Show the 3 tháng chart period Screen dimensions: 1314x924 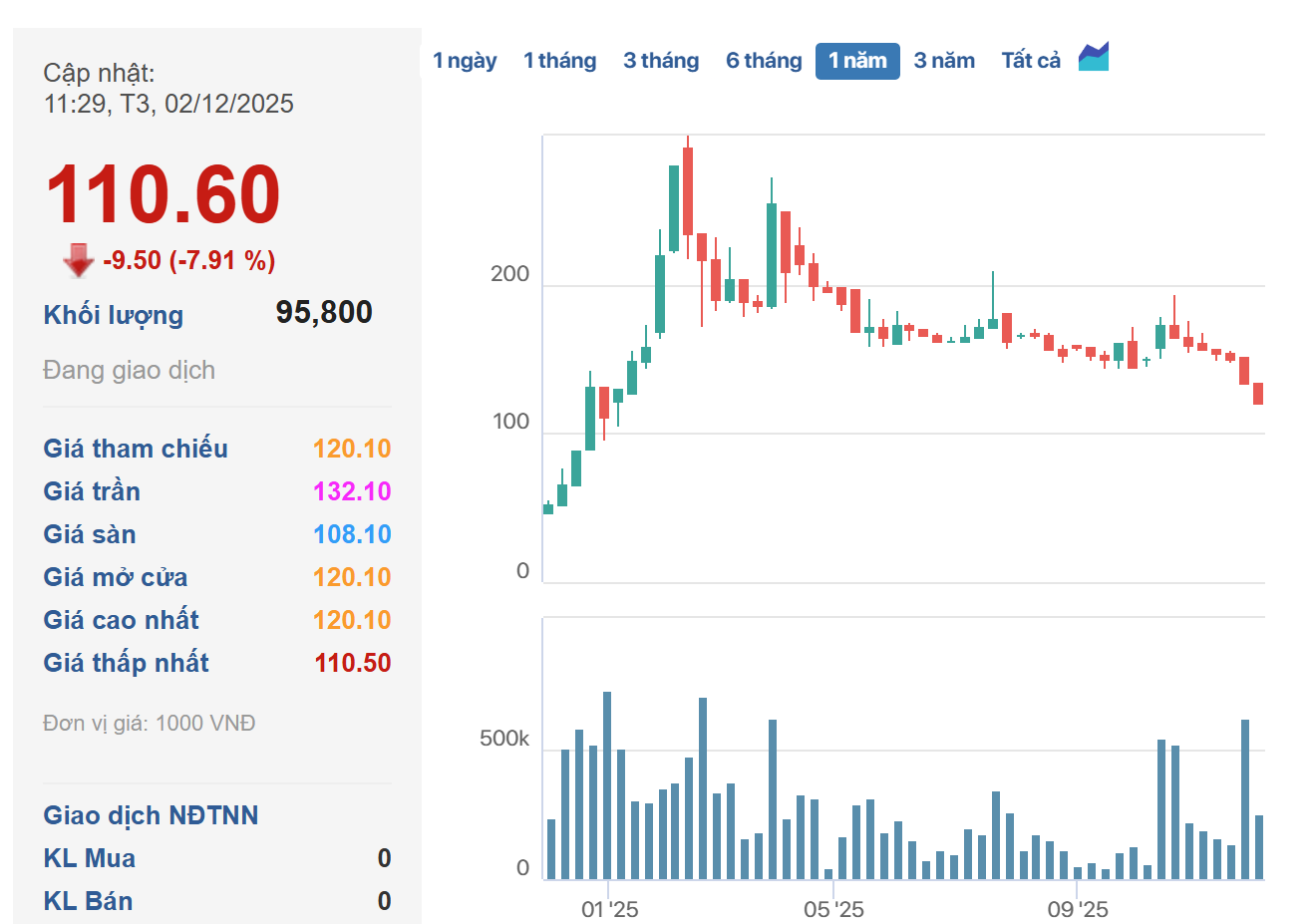tap(661, 61)
